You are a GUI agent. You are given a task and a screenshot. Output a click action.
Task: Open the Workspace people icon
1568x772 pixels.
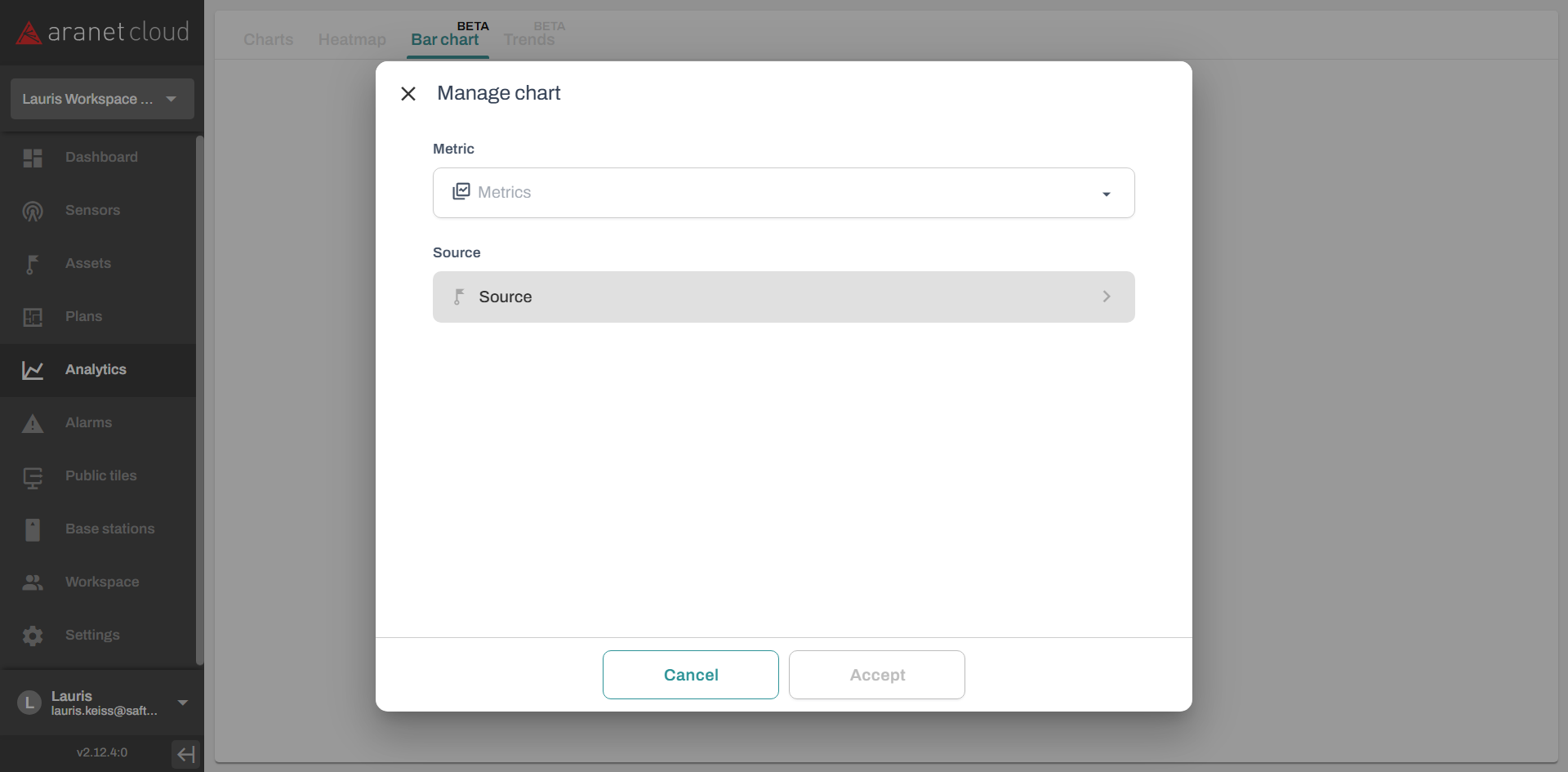click(x=33, y=582)
